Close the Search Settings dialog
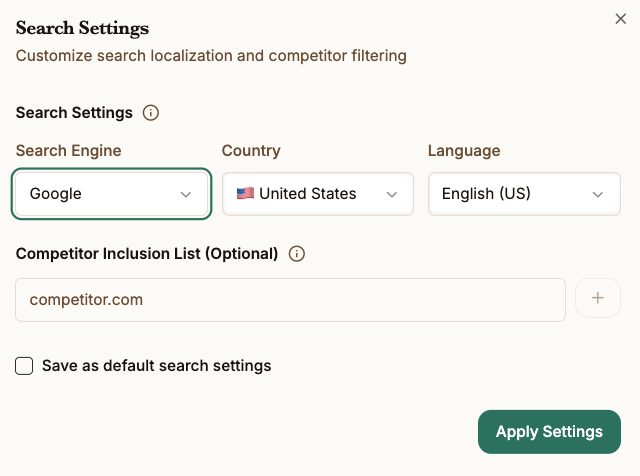Screen dimensions: 640x476 621,18
